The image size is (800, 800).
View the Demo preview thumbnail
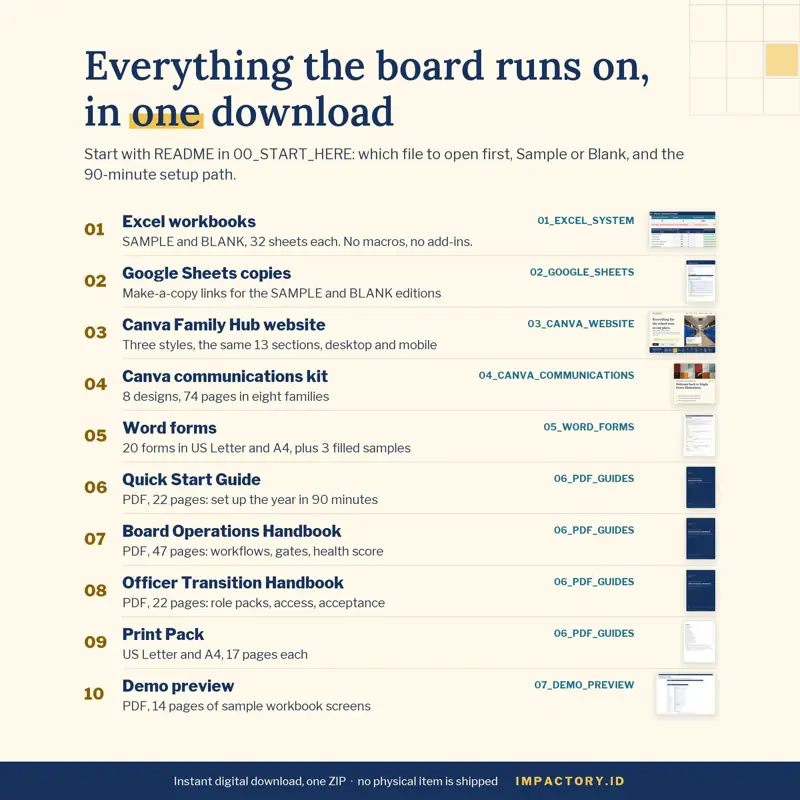686,694
